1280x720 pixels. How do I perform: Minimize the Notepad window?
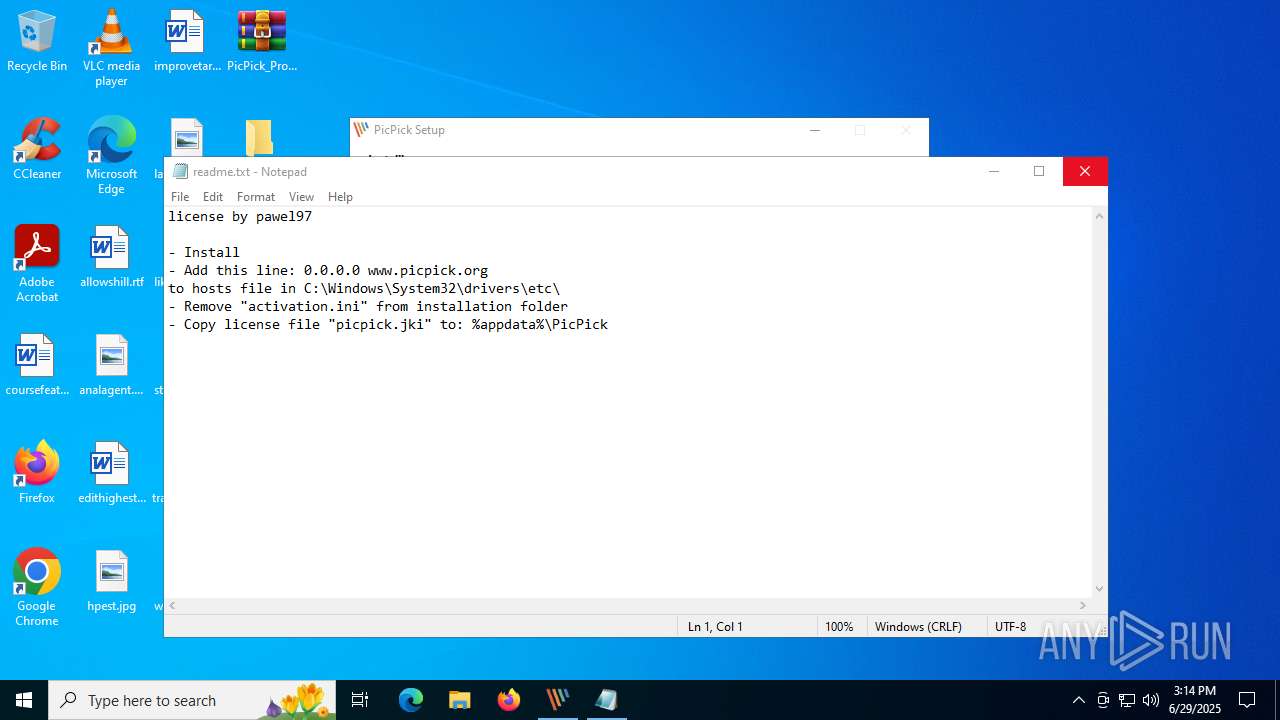point(993,171)
